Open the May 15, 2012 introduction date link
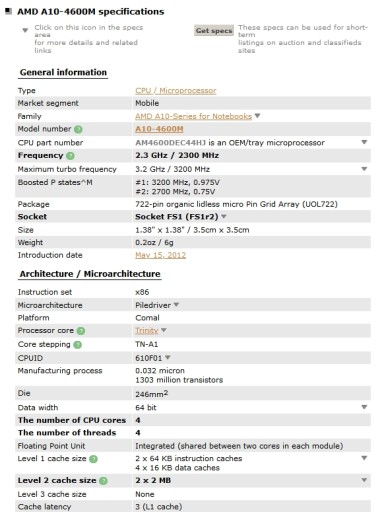Screen dimensions: 380x512 pos(160,255)
